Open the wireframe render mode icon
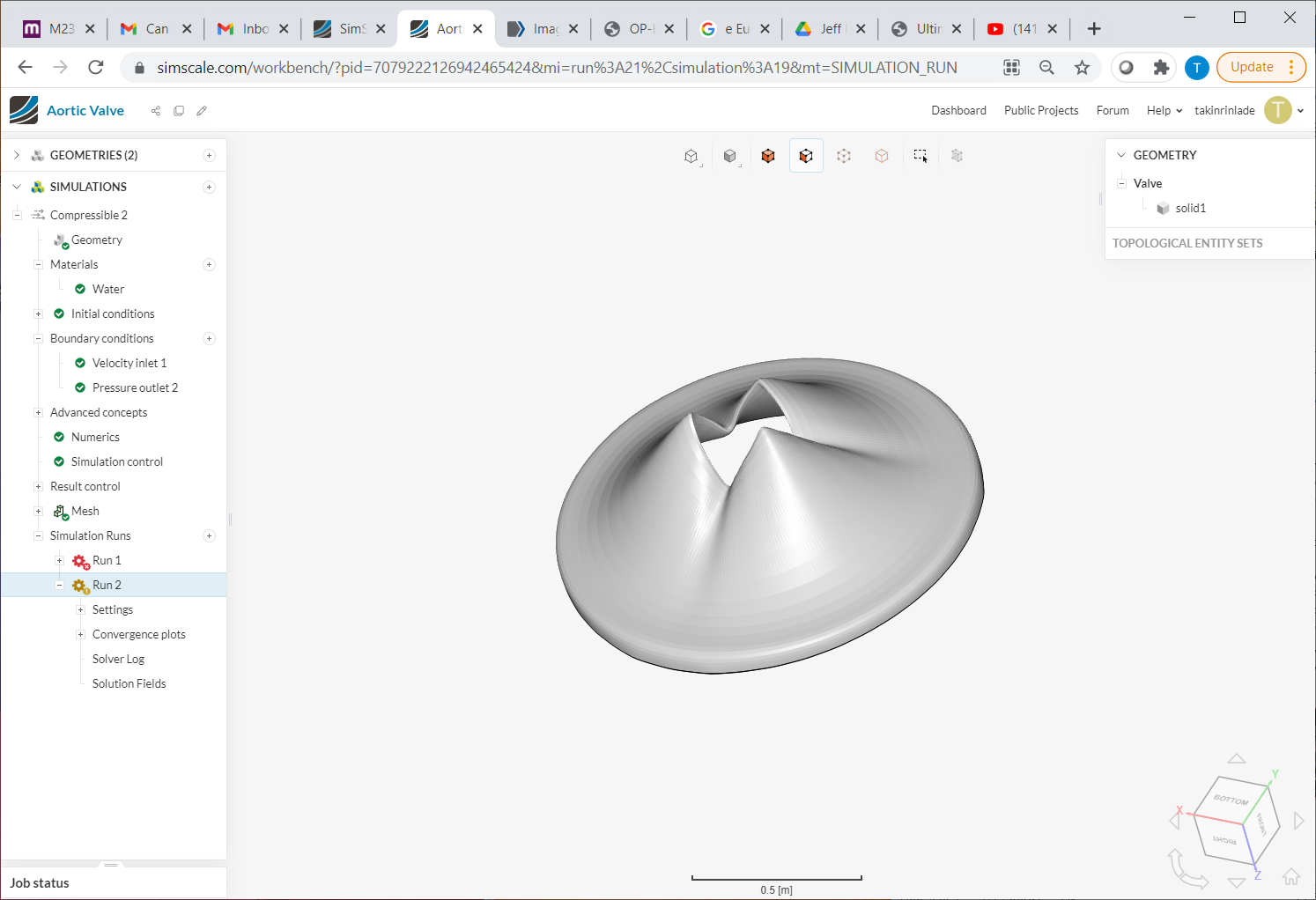1316x900 pixels. point(691,155)
